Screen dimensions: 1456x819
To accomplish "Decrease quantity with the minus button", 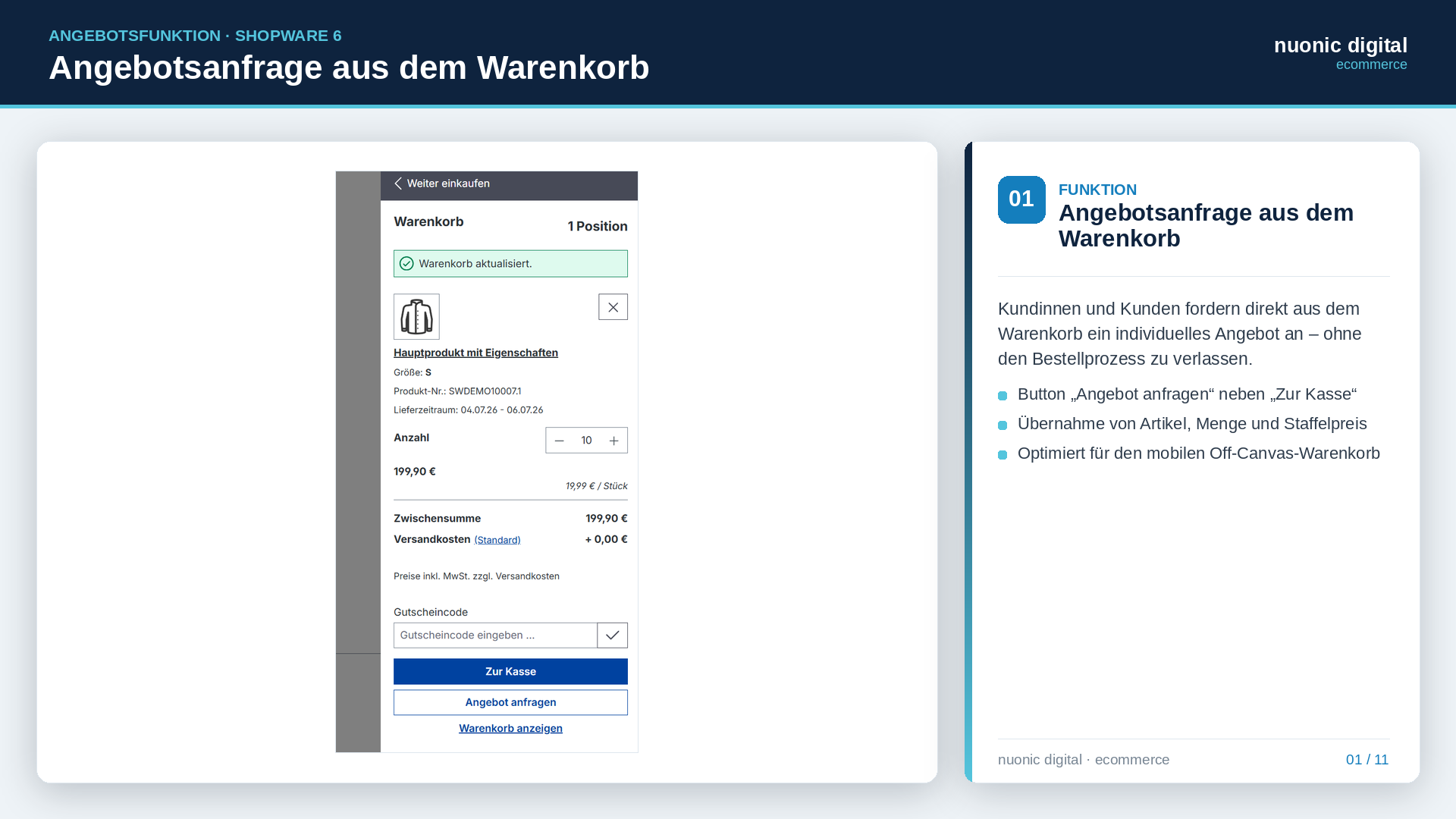I will pyautogui.click(x=560, y=441).
